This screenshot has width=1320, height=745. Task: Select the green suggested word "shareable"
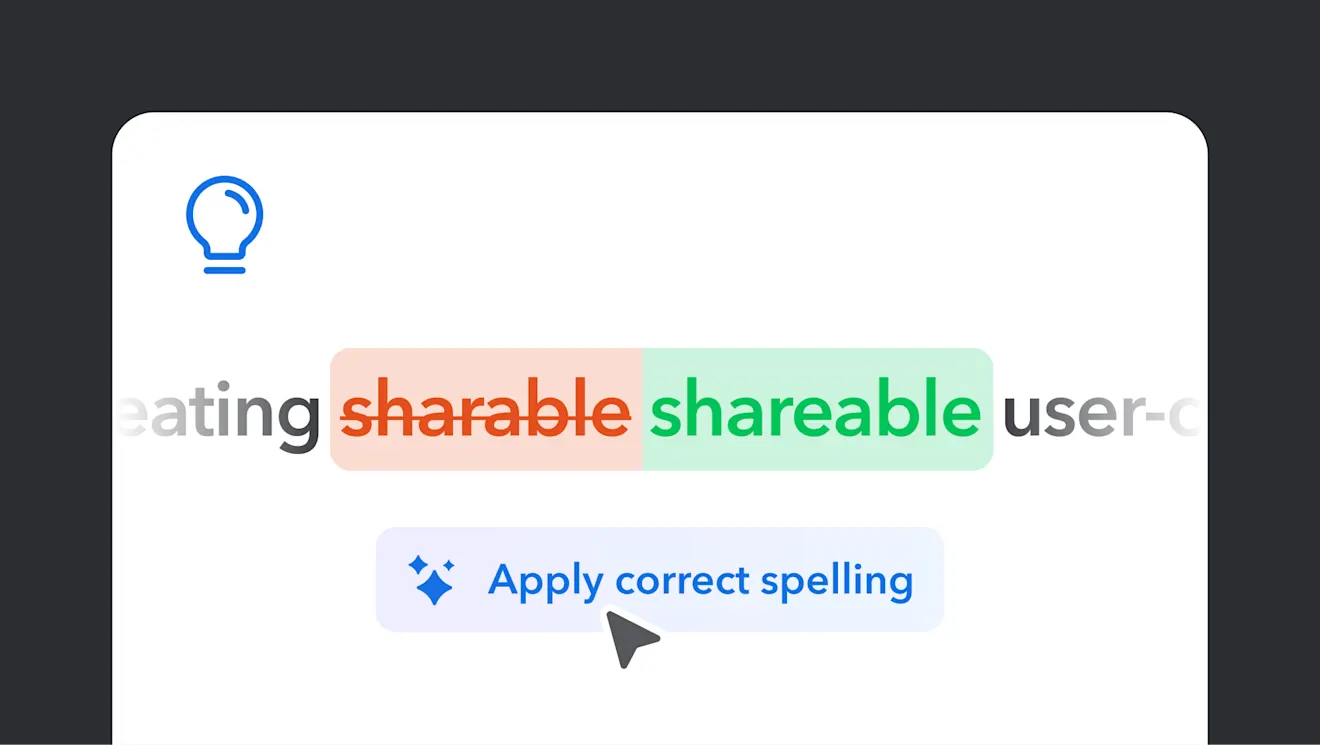pos(815,411)
